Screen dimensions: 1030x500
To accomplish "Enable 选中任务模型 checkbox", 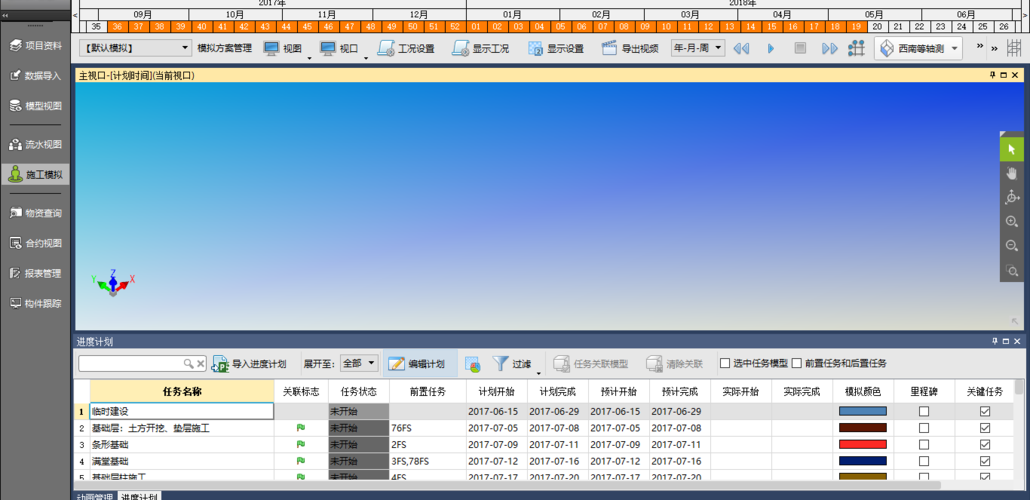I will click(x=725, y=364).
